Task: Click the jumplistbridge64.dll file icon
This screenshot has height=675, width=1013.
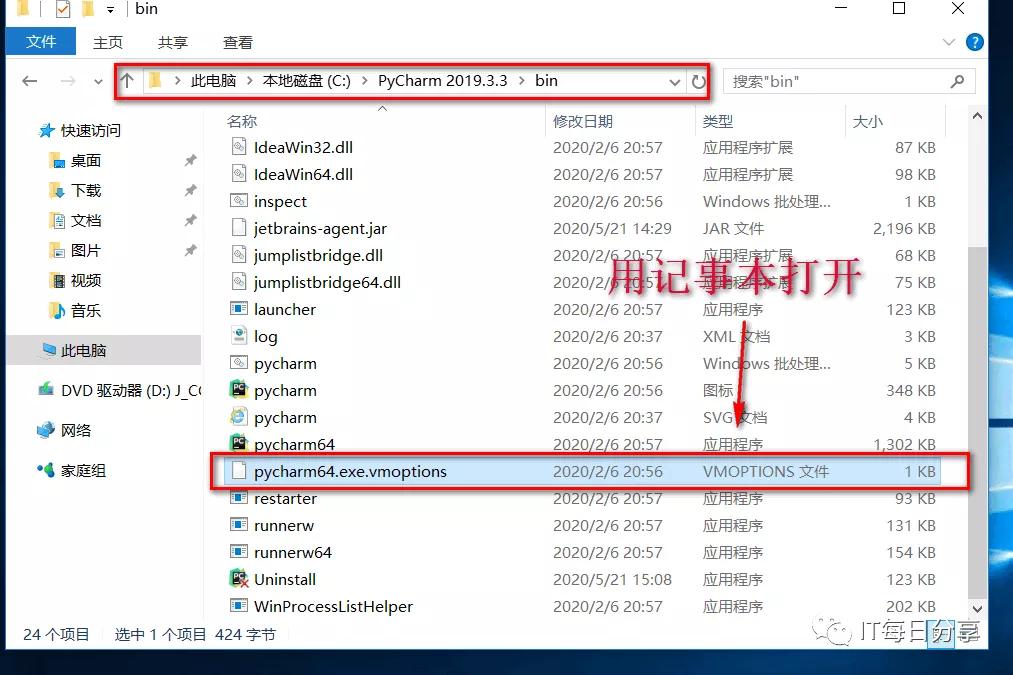Action: [x=239, y=282]
